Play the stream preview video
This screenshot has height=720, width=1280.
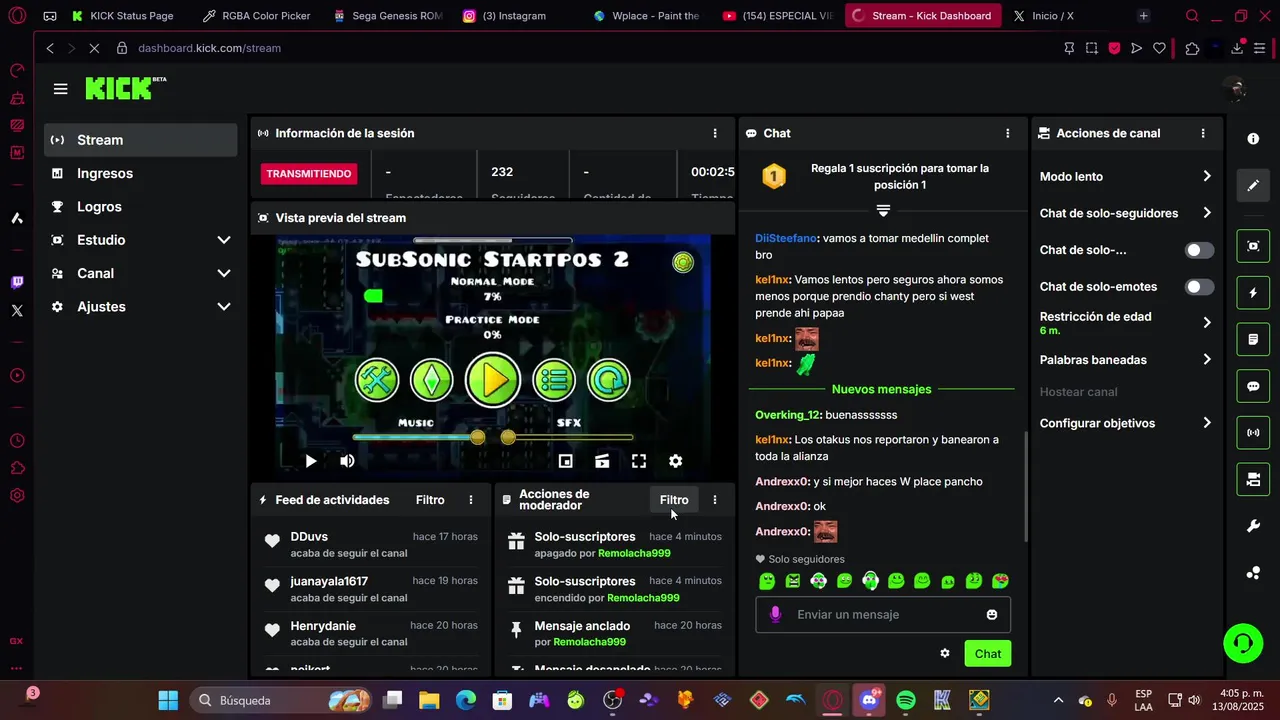pos(311,461)
